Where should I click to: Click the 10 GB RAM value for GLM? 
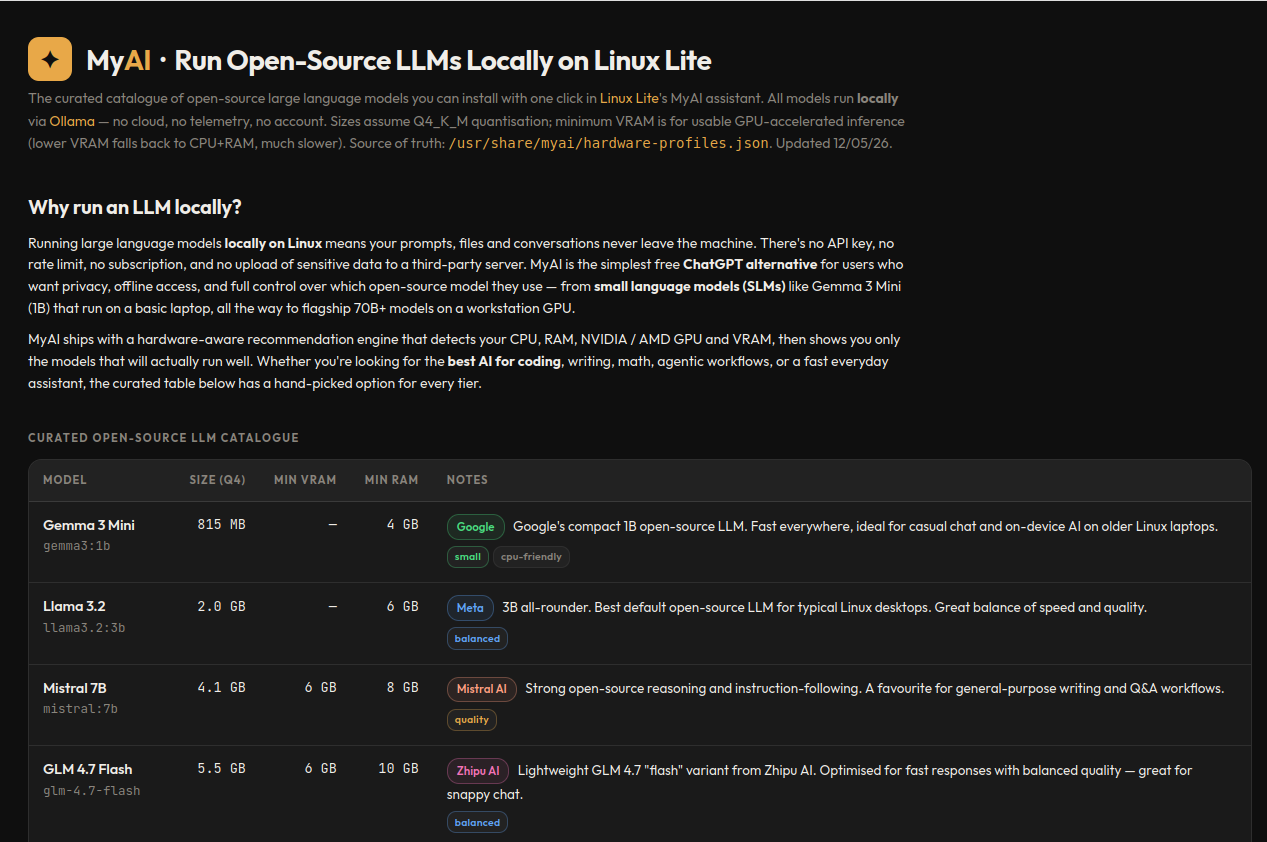(399, 769)
